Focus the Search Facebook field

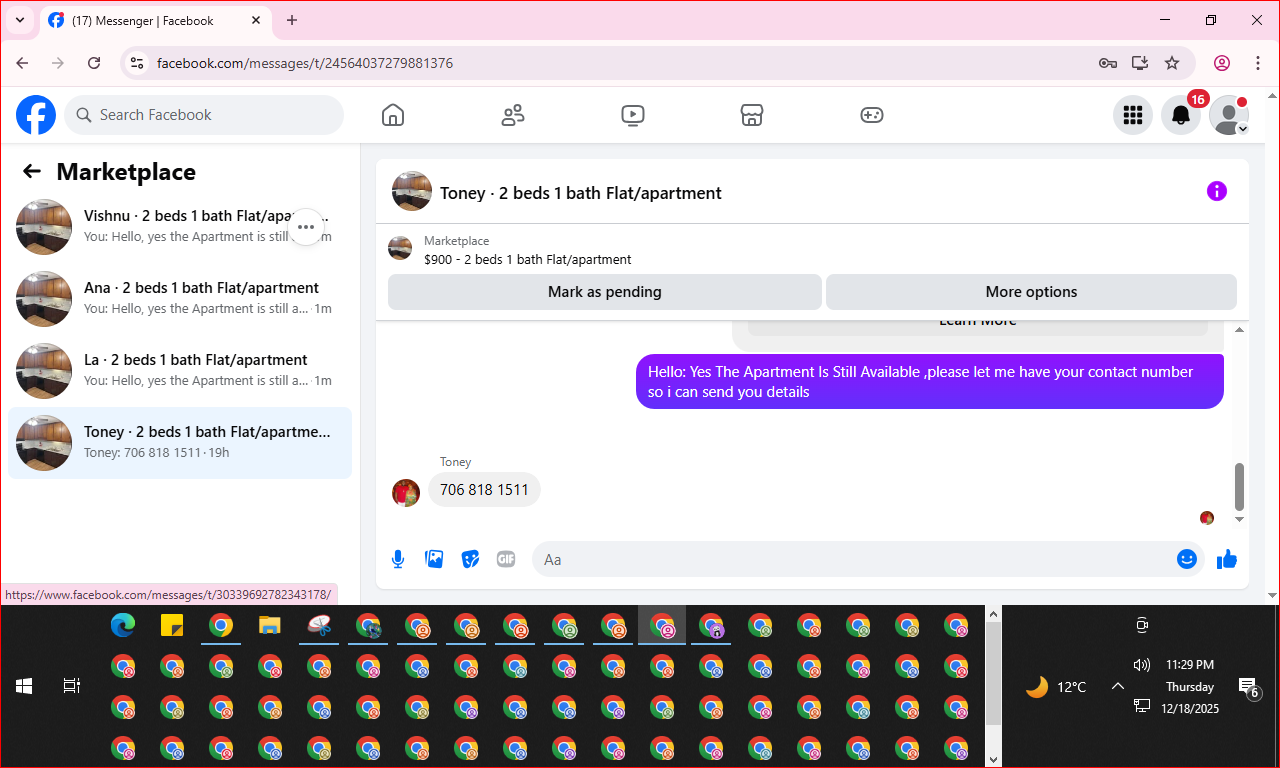tap(204, 115)
